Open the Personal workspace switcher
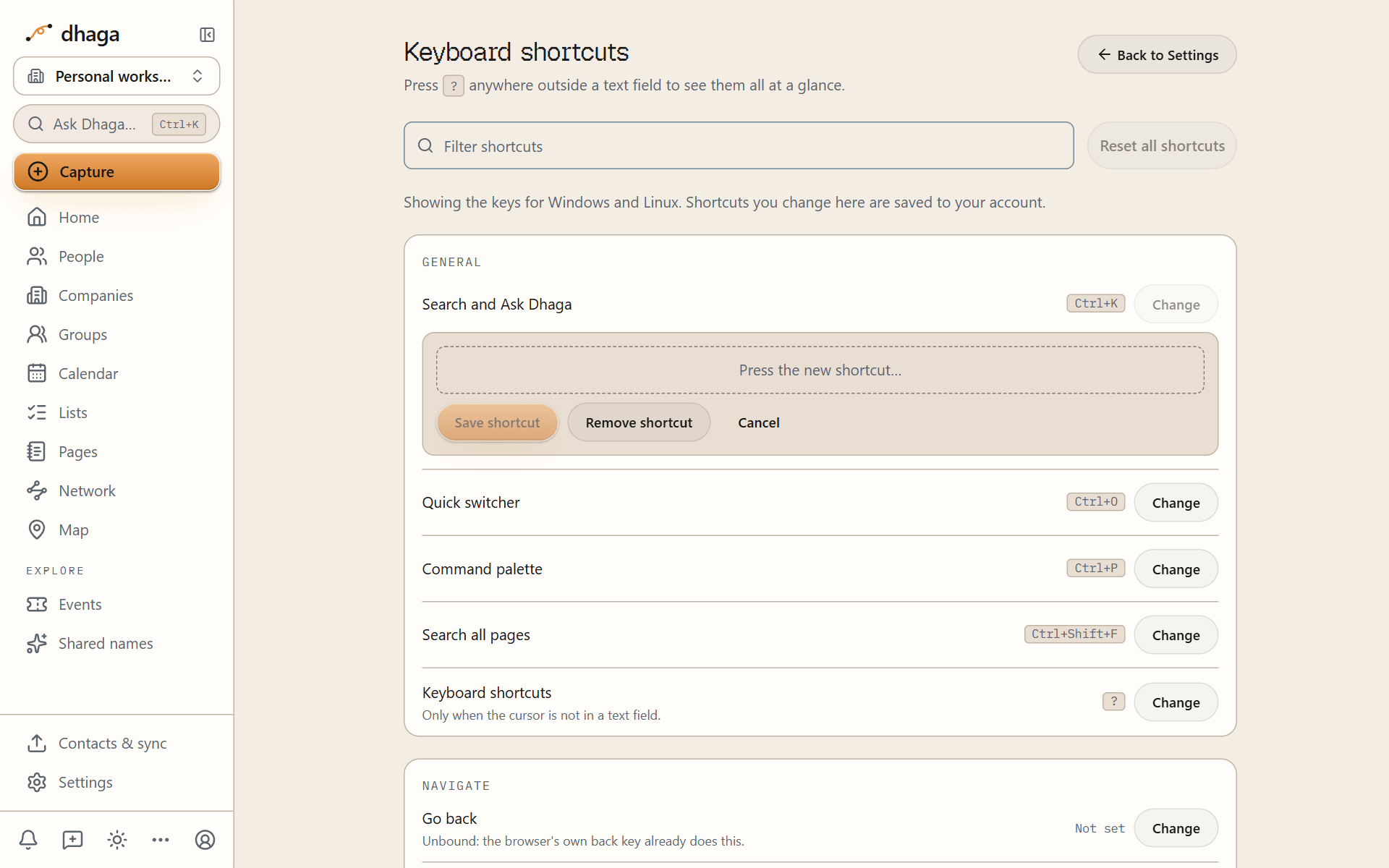Image resolution: width=1389 pixels, height=868 pixels. (116, 76)
